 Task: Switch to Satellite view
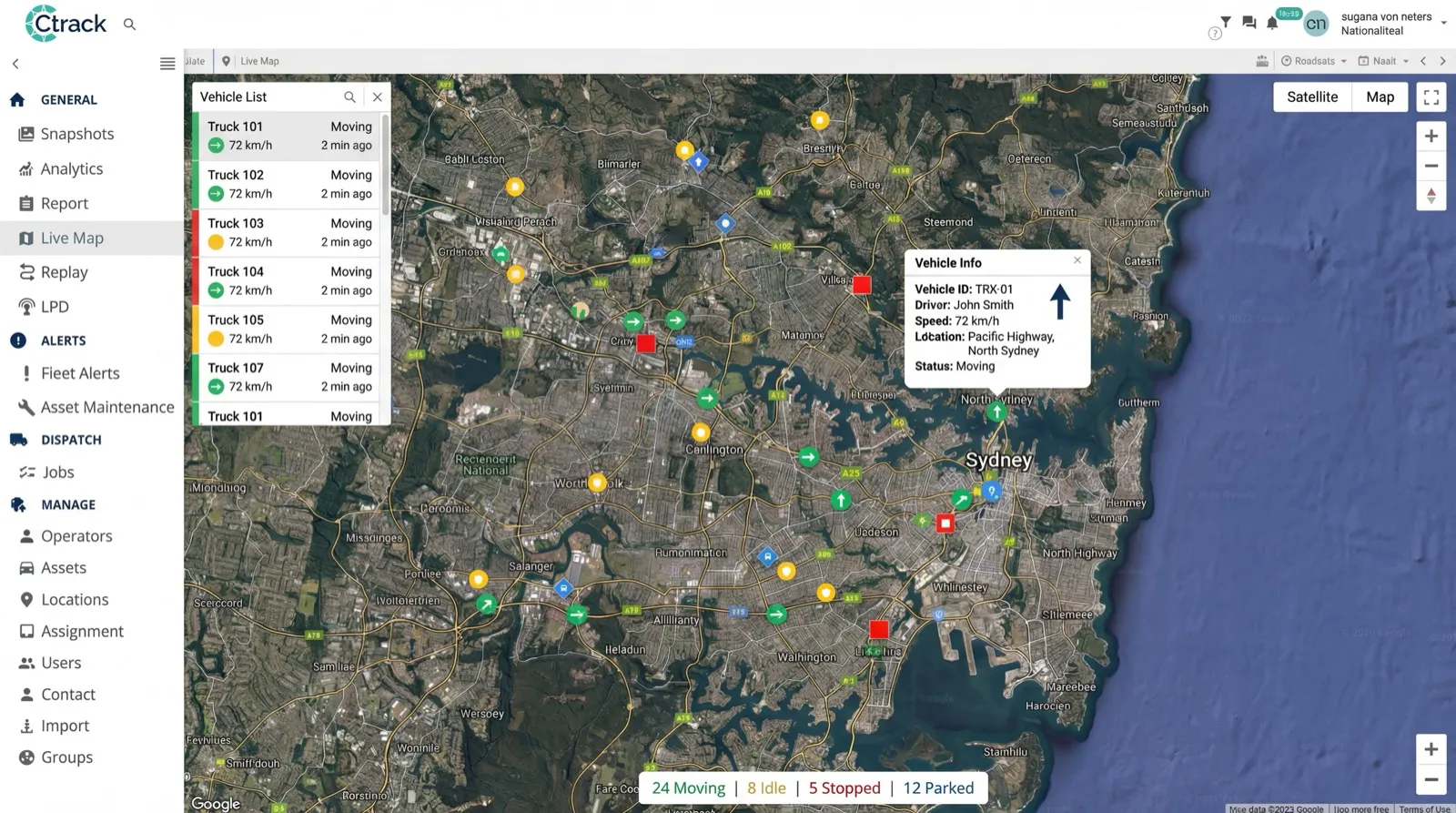[1312, 97]
